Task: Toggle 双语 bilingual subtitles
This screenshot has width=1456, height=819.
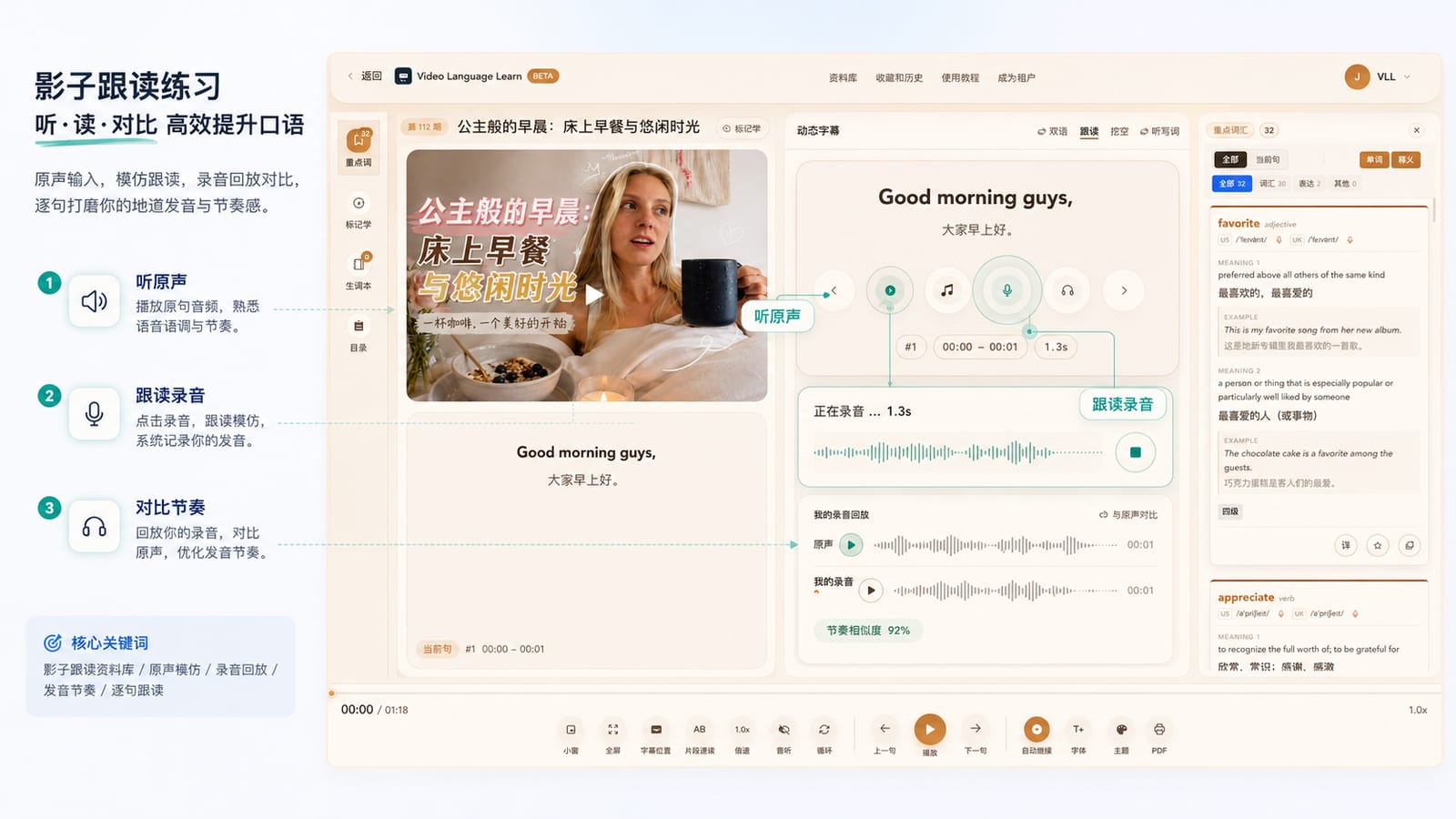Action: [x=1052, y=131]
